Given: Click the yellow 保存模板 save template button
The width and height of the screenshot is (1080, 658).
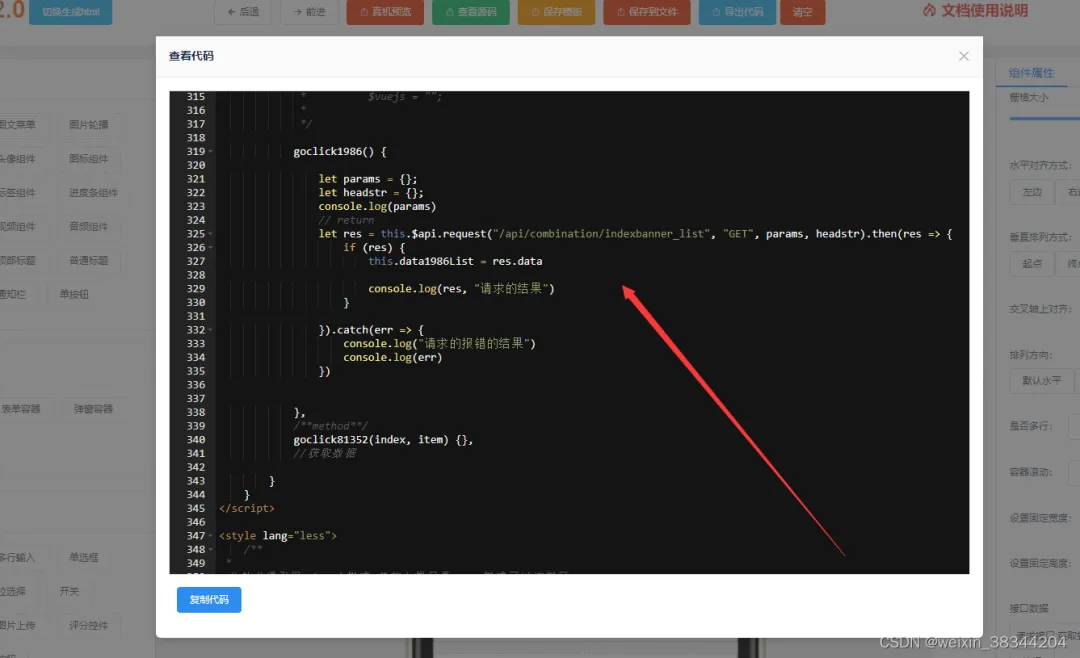Looking at the screenshot, I should (557, 12).
